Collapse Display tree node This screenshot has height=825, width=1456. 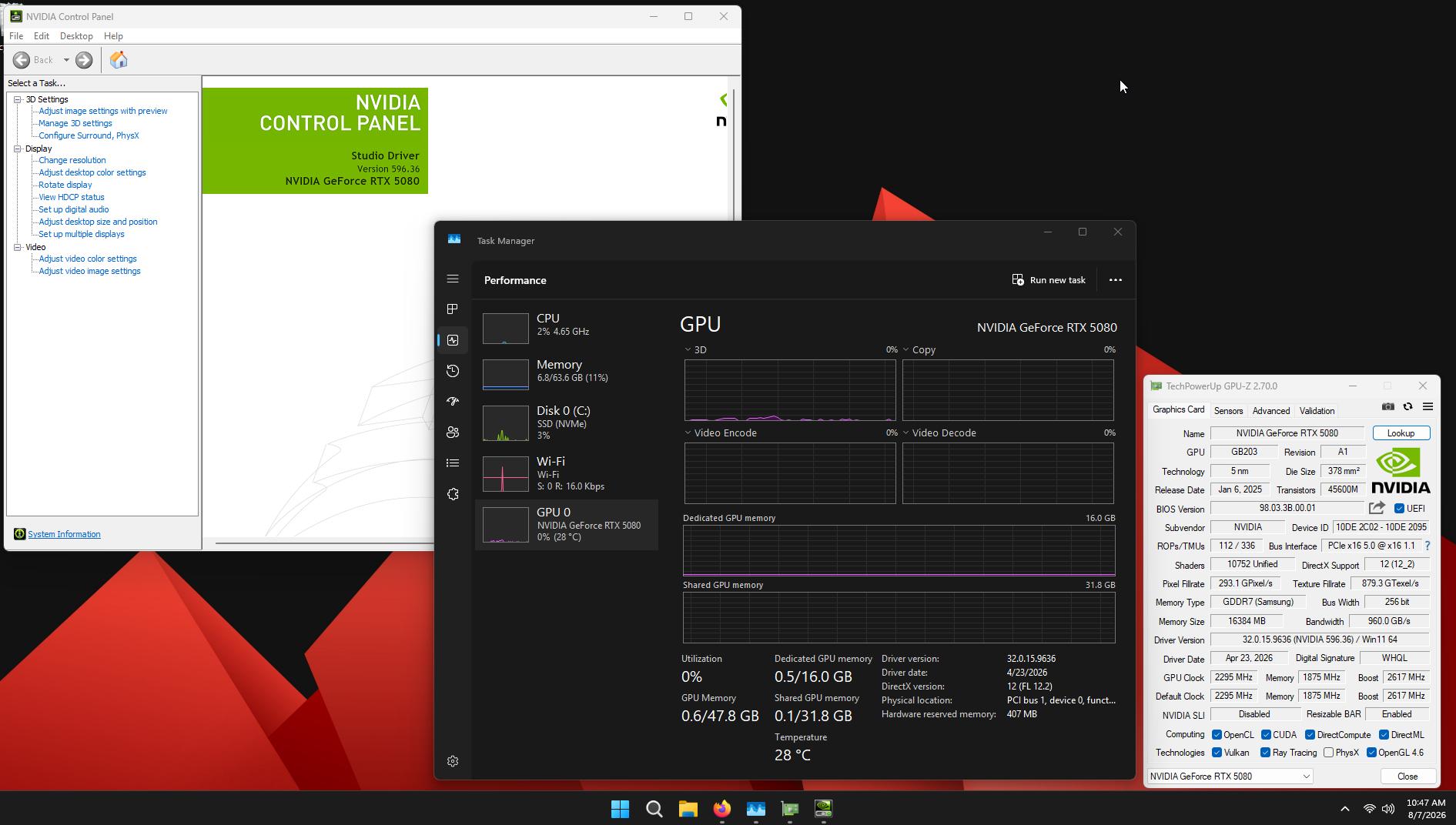[x=18, y=149]
